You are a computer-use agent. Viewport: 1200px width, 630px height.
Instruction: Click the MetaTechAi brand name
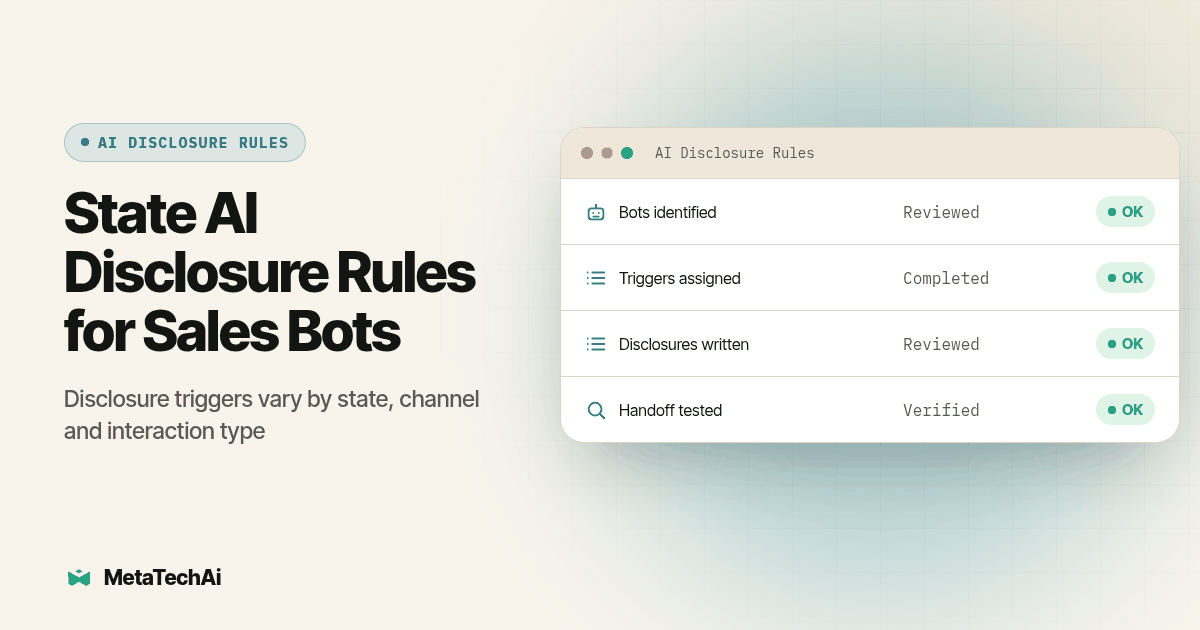tap(162, 577)
